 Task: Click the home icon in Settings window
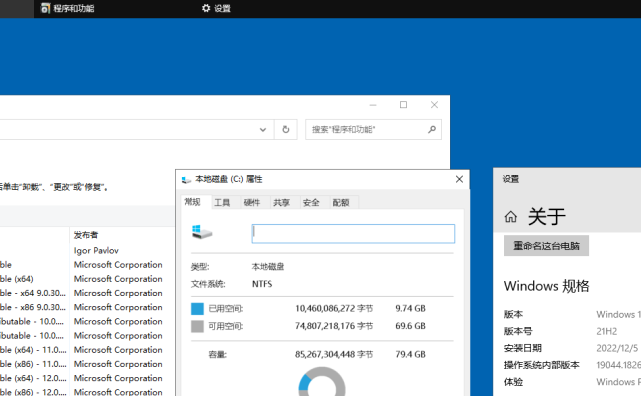tap(511, 217)
